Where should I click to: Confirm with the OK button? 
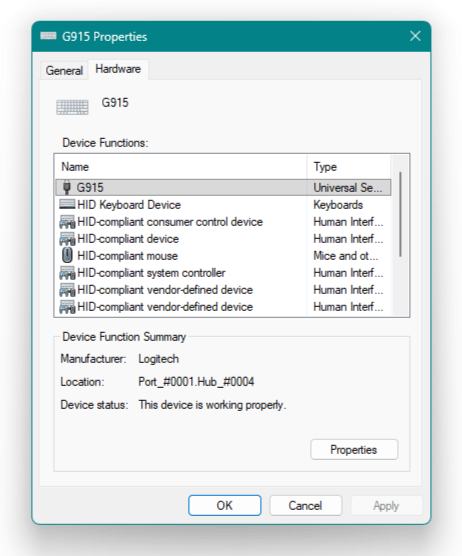point(225,505)
